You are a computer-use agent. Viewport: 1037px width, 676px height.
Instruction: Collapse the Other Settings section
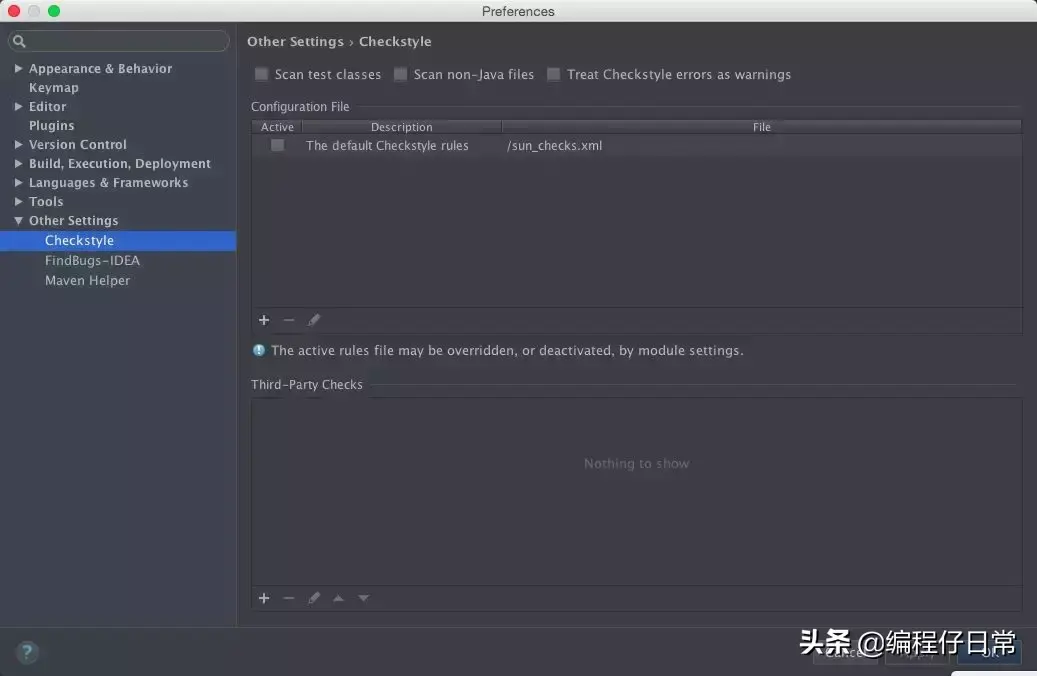(17, 220)
